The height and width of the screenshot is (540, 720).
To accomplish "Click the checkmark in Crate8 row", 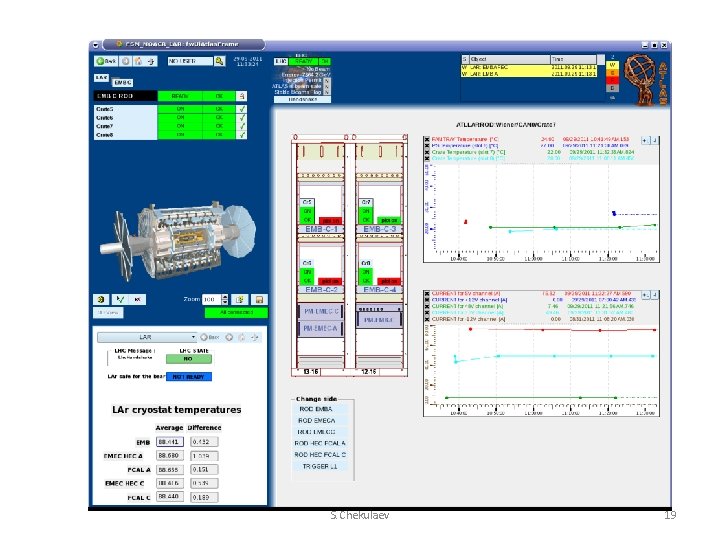I will click(x=242, y=135).
